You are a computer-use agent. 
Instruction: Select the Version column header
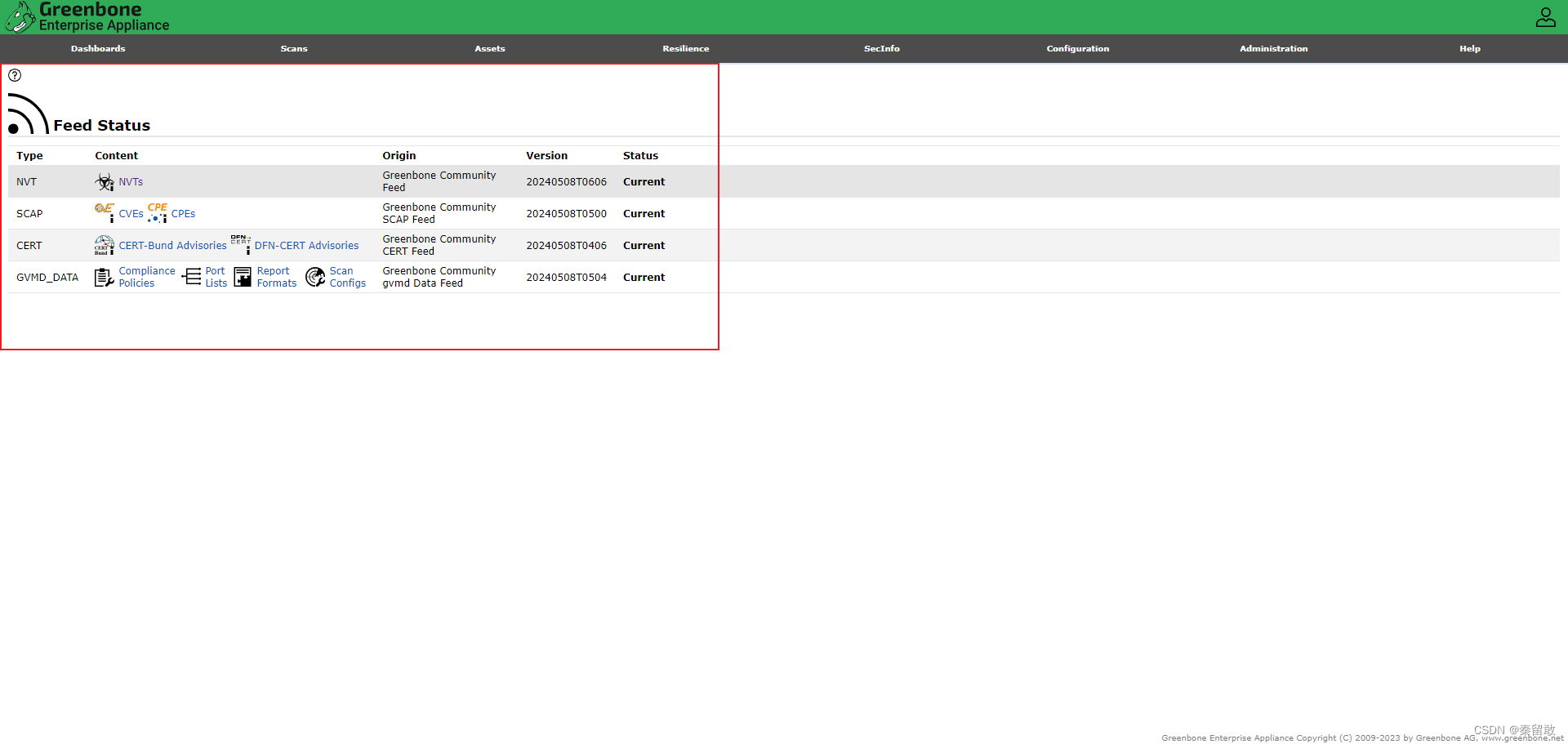pyautogui.click(x=546, y=156)
